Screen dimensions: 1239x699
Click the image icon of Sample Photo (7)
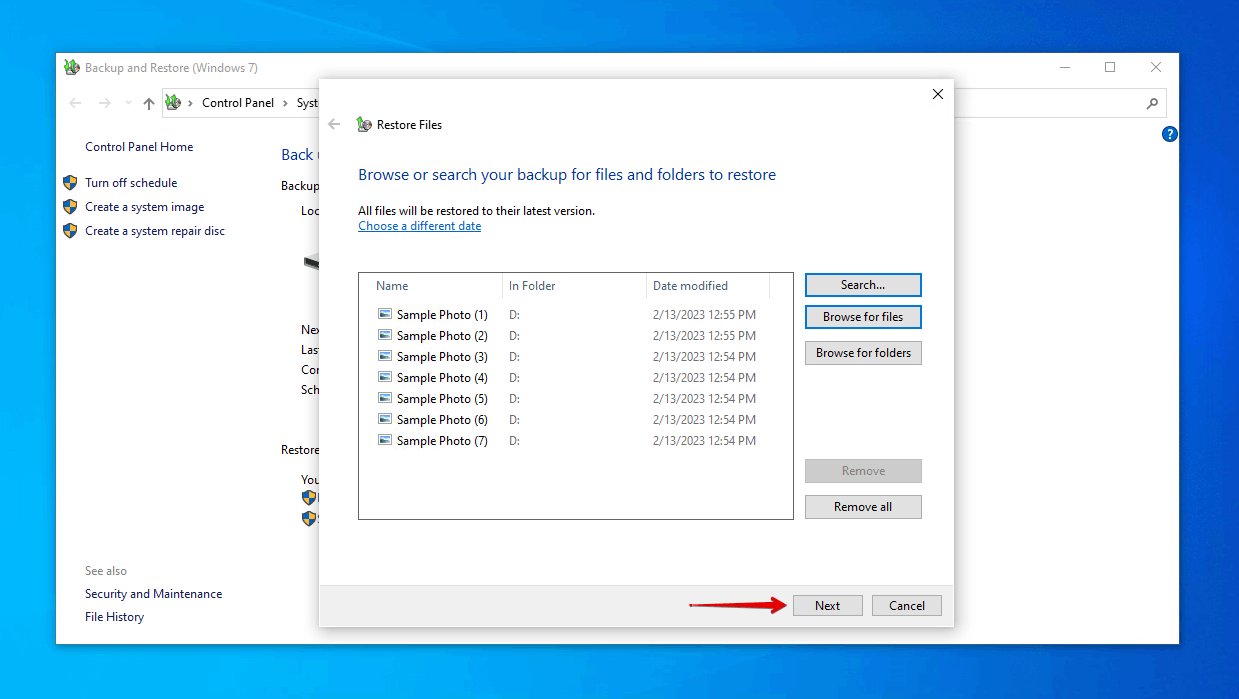tap(385, 440)
